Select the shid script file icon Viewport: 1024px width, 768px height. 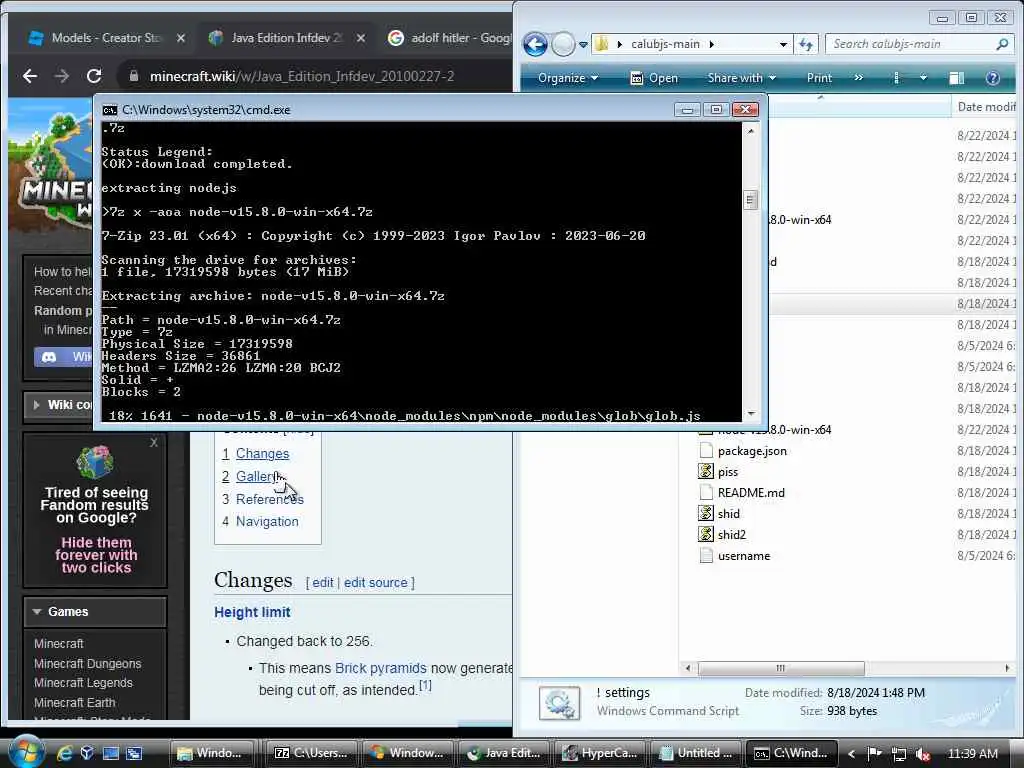[705, 513]
